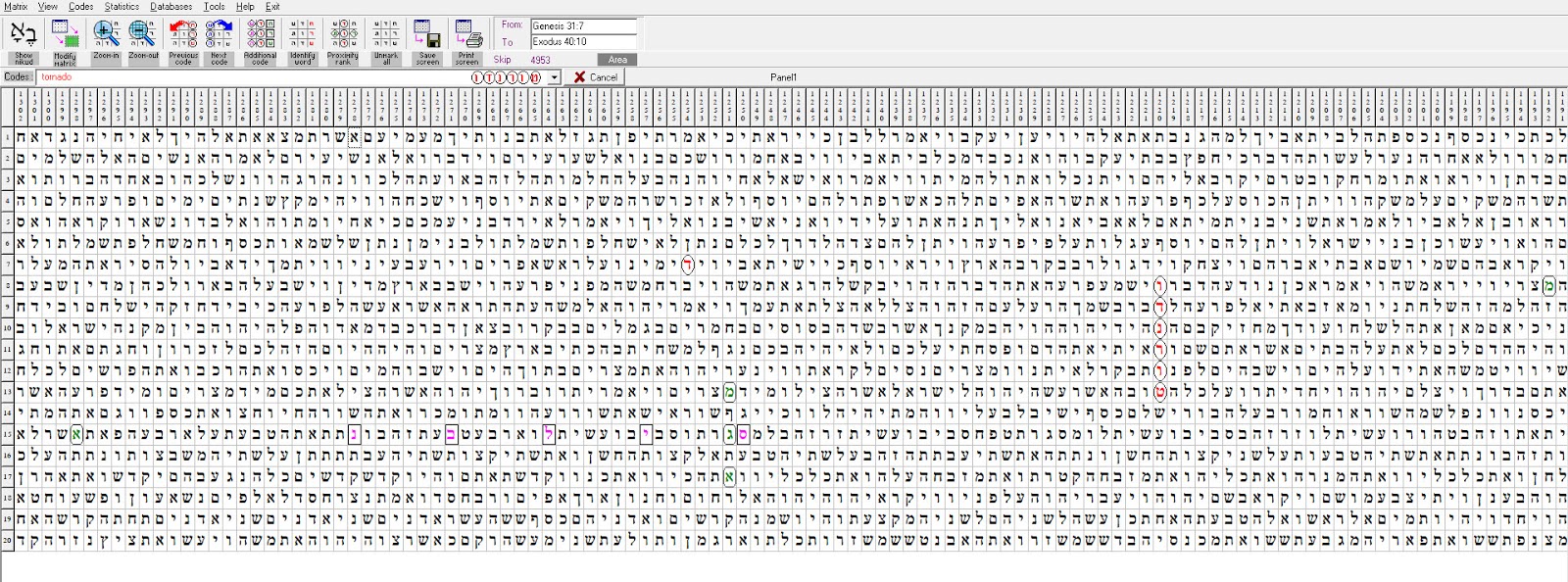This screenshot has width=1568, height=582.
Task: Click the Panel1 label
Action: (783, 77)
